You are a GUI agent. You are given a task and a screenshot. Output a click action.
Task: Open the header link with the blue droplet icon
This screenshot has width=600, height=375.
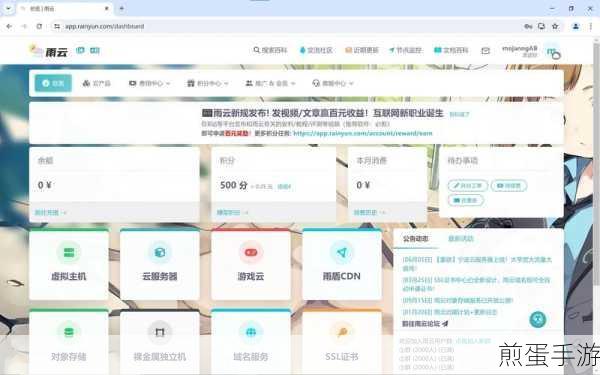316,50
